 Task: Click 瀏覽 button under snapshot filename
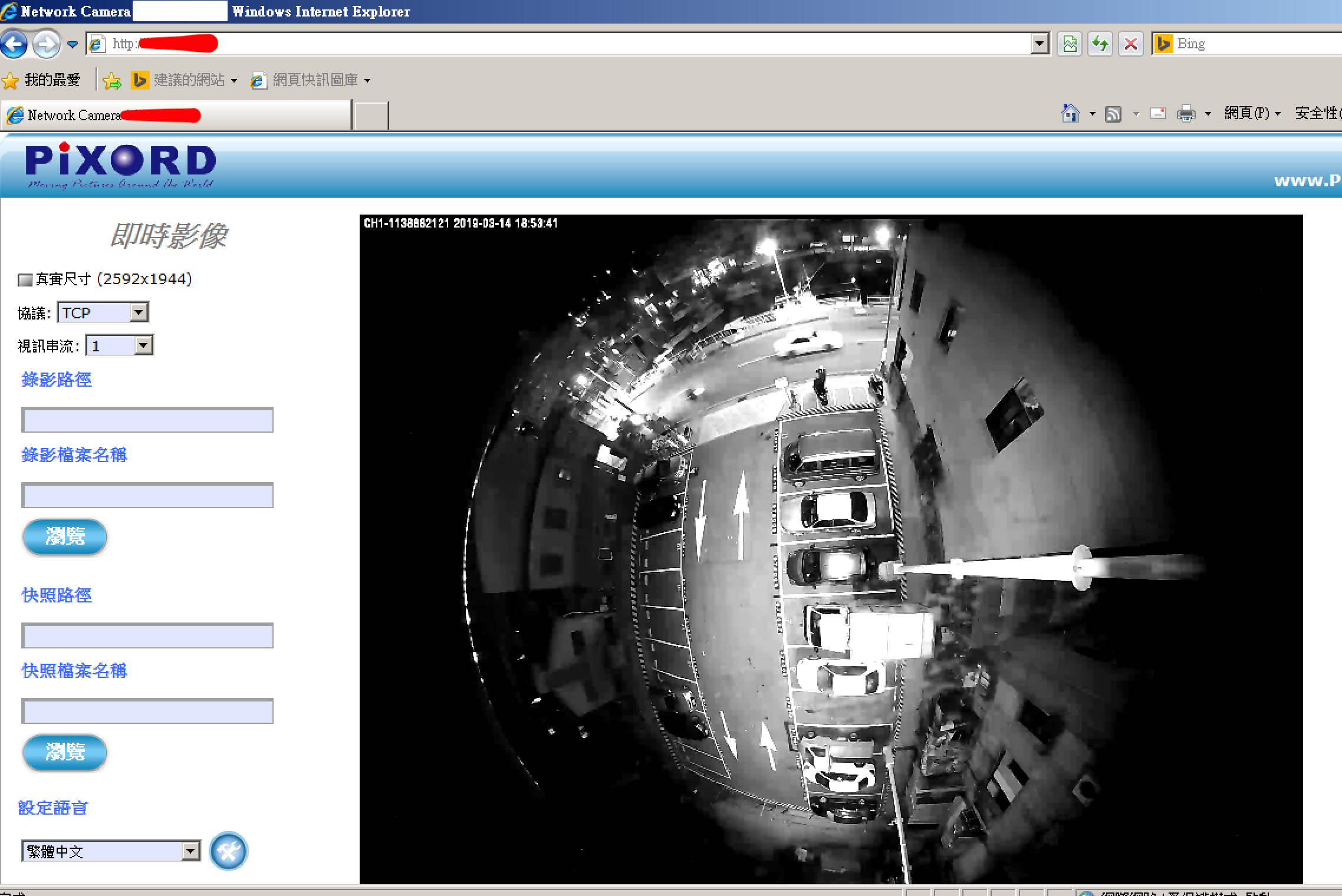click(65, 752)
